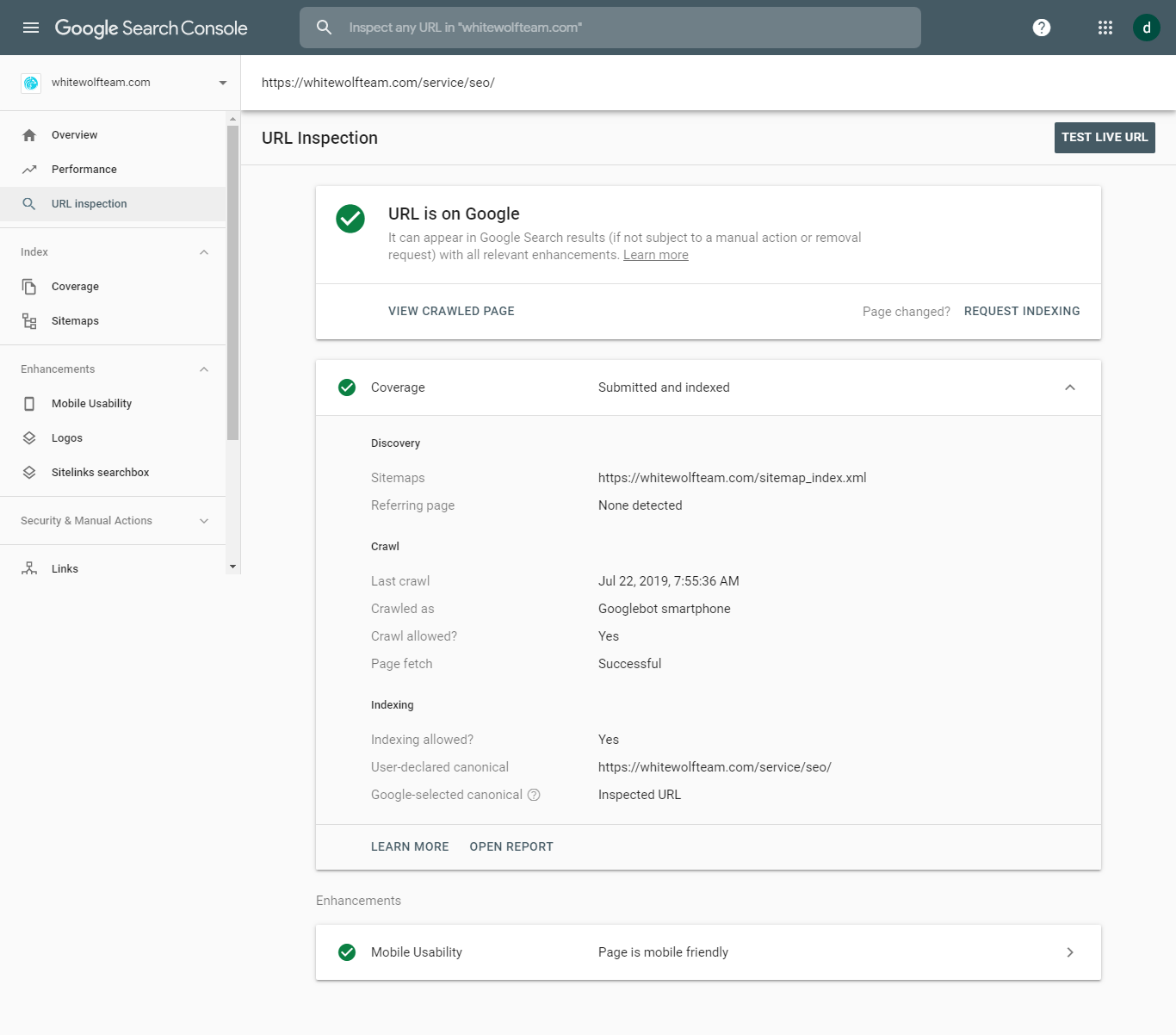Viewport: 1176px width, 1035px height.
Task: Open the account avatar 'd'
Action: pyautogui.click(x=1147, y=28)
